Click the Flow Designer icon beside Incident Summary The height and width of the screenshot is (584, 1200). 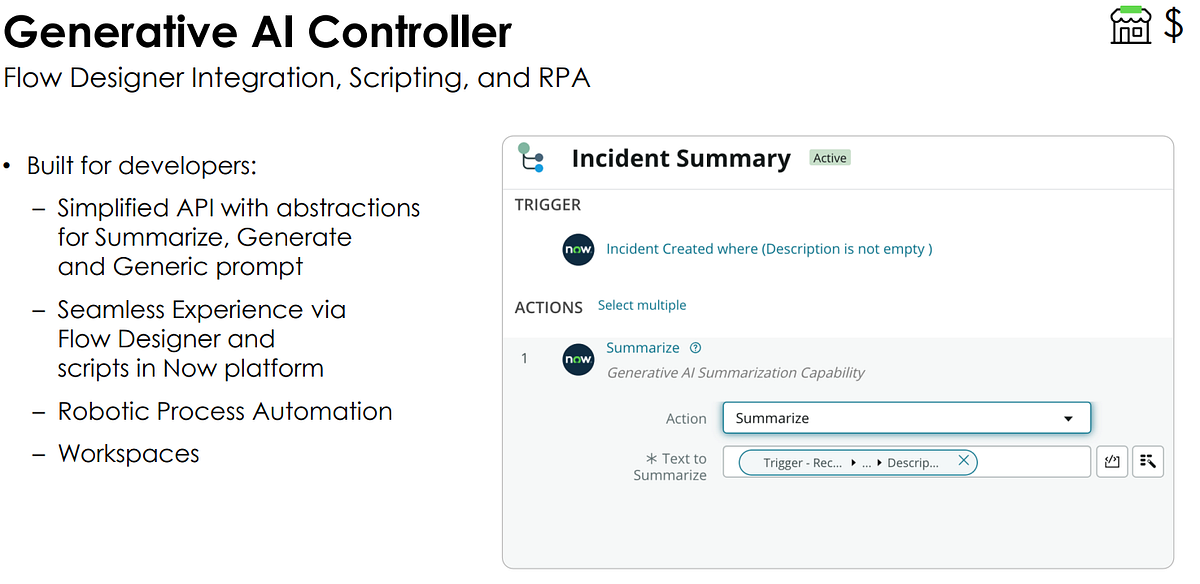(530, 158)
